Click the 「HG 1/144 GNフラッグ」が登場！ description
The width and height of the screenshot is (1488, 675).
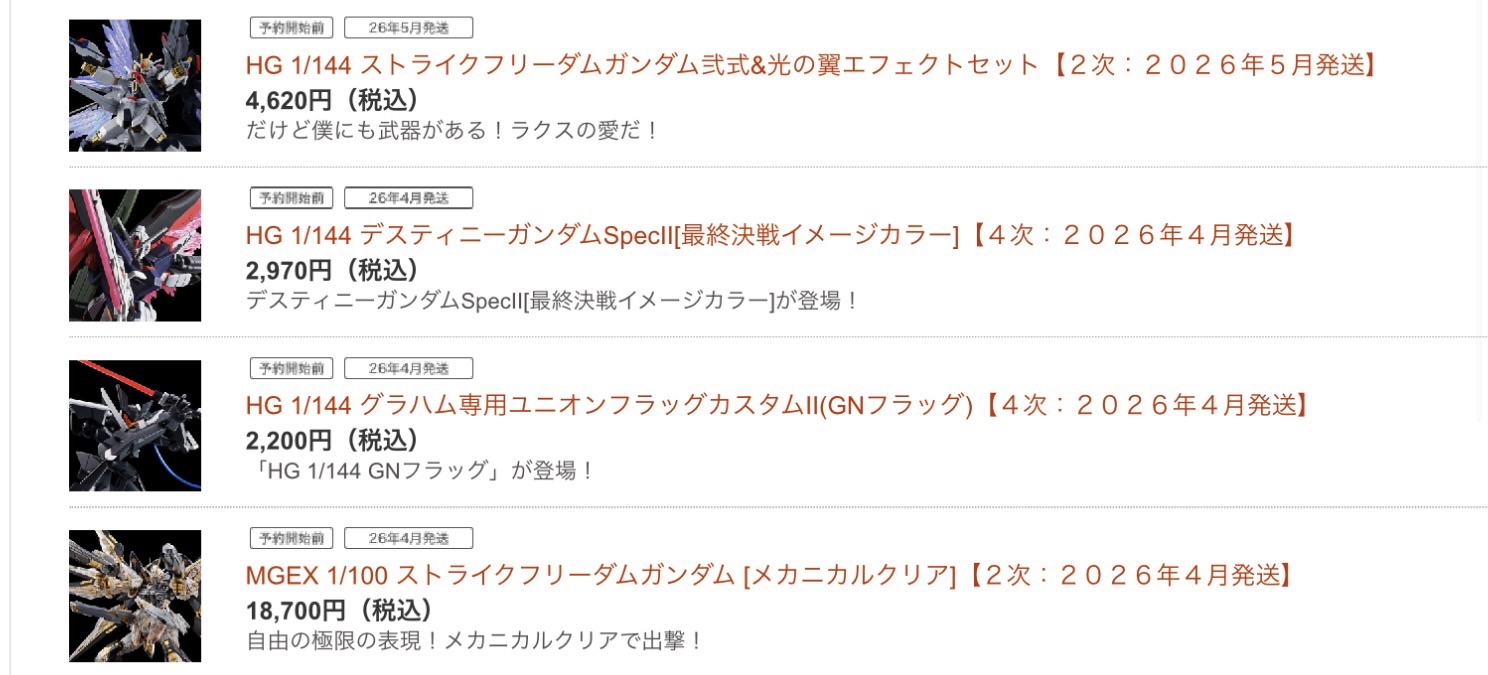pos(420,470)
